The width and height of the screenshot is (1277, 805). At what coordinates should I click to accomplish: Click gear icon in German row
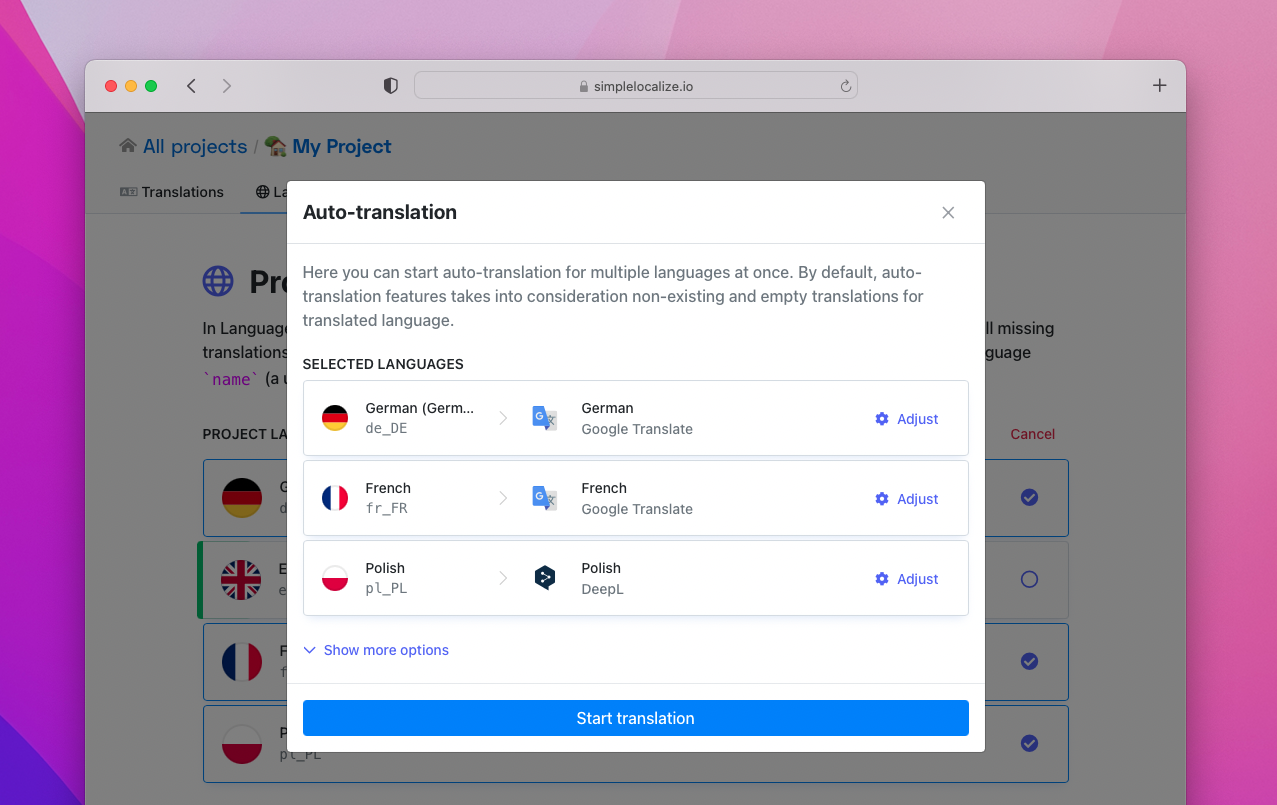click(882, 419)
